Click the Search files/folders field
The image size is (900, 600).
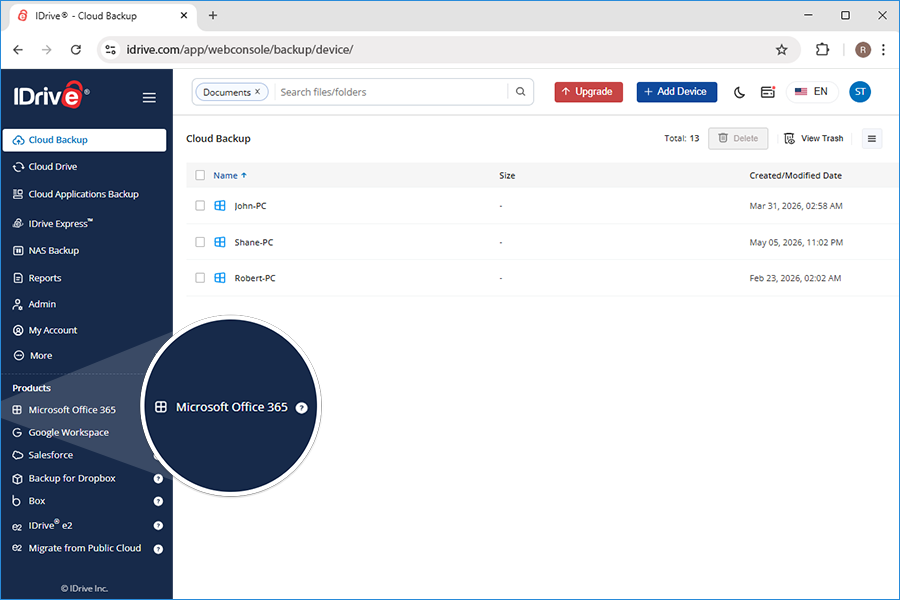(390, 92)
